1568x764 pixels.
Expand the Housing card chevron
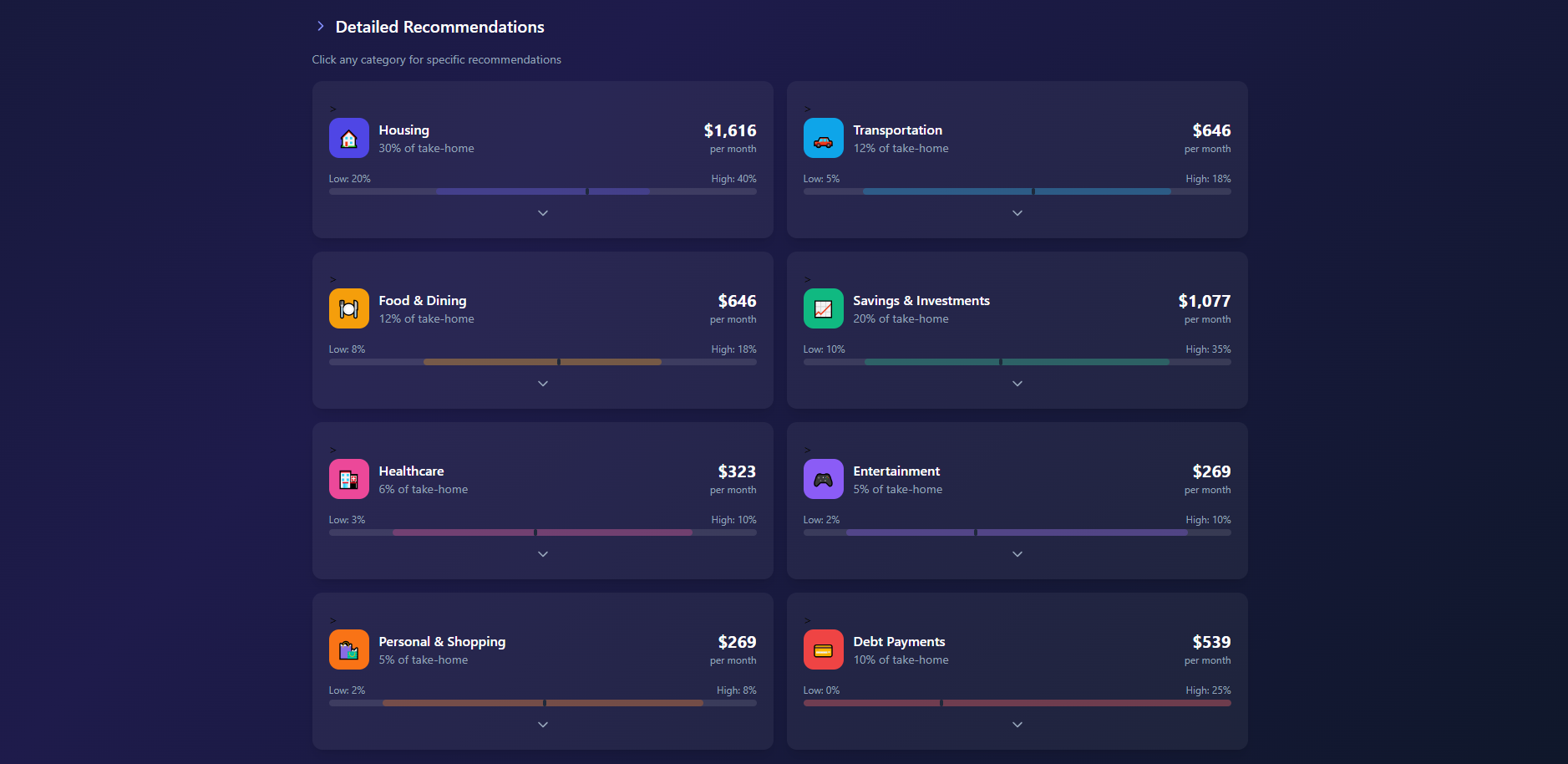(x=542, y=213)
